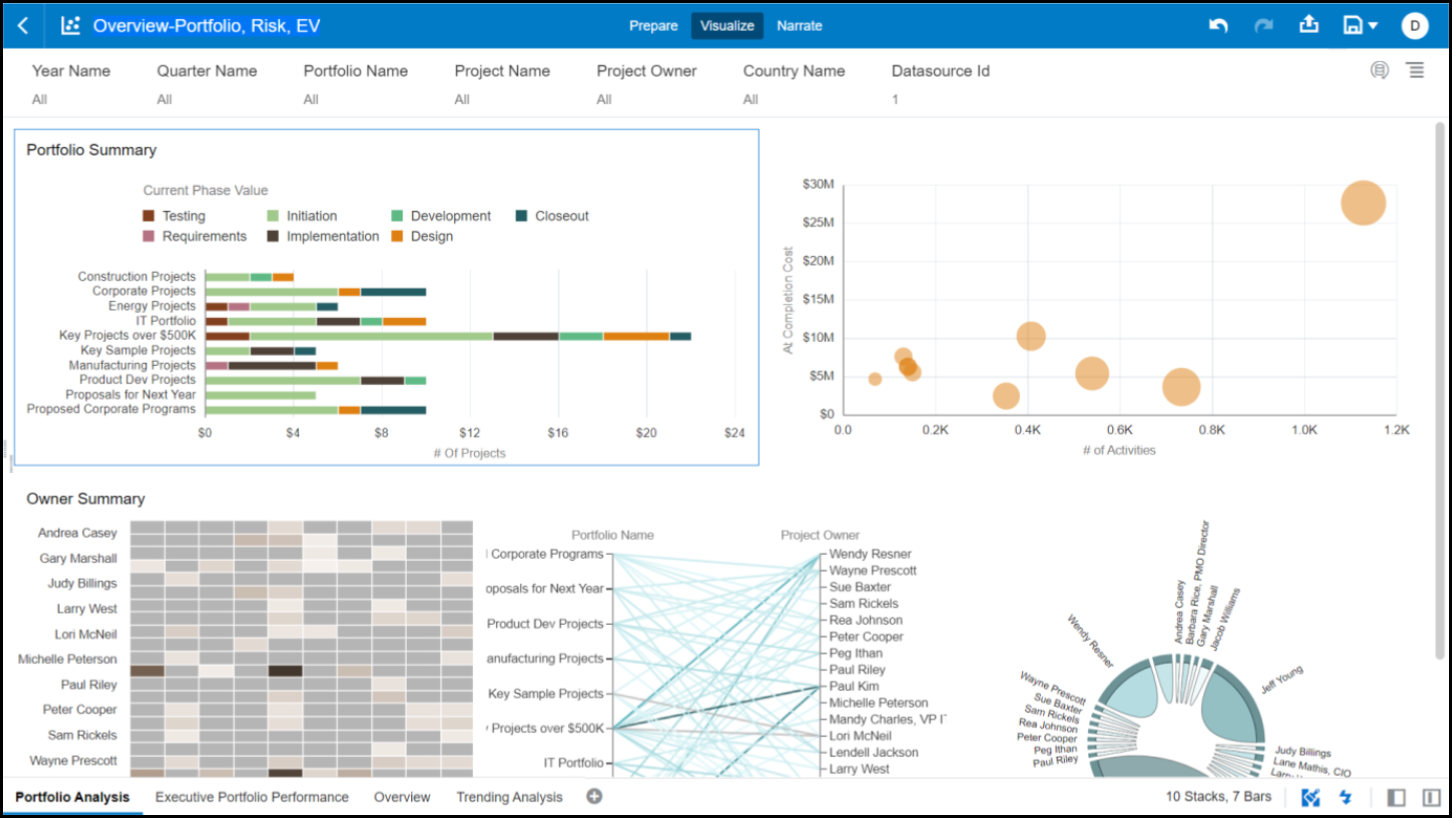Open the filter bar menu icon

[1415, 70]
